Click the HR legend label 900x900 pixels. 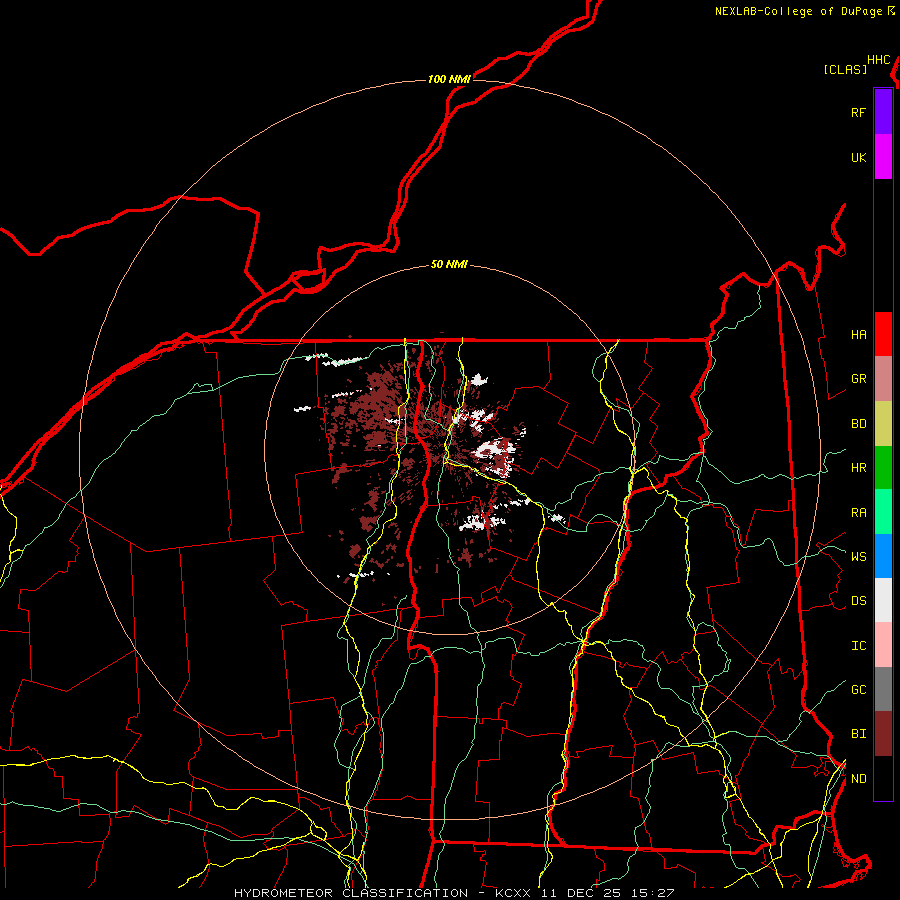tap(858, 468)
